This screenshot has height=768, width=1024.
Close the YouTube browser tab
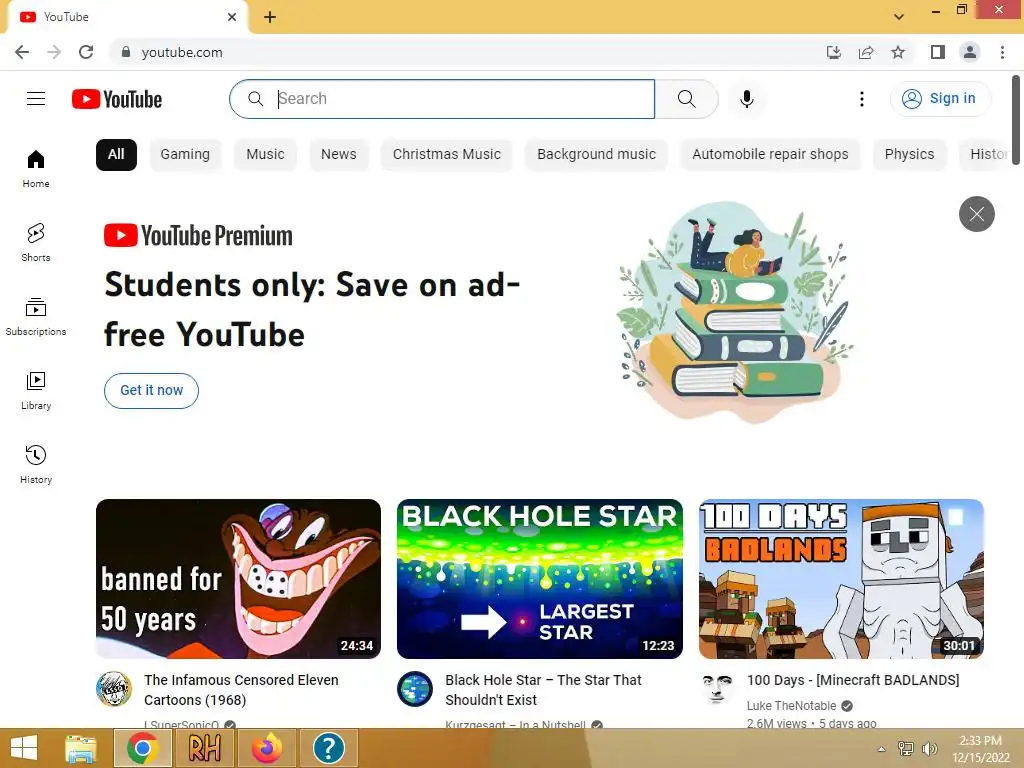tap(232, 17)
